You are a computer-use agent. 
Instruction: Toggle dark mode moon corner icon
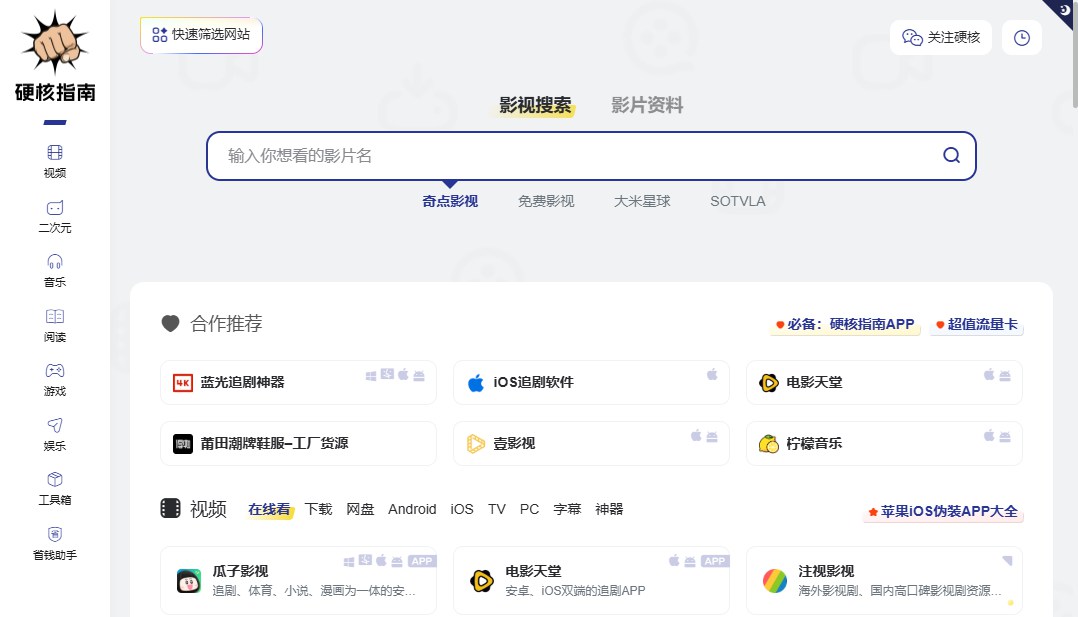(x=1065, y=10)
